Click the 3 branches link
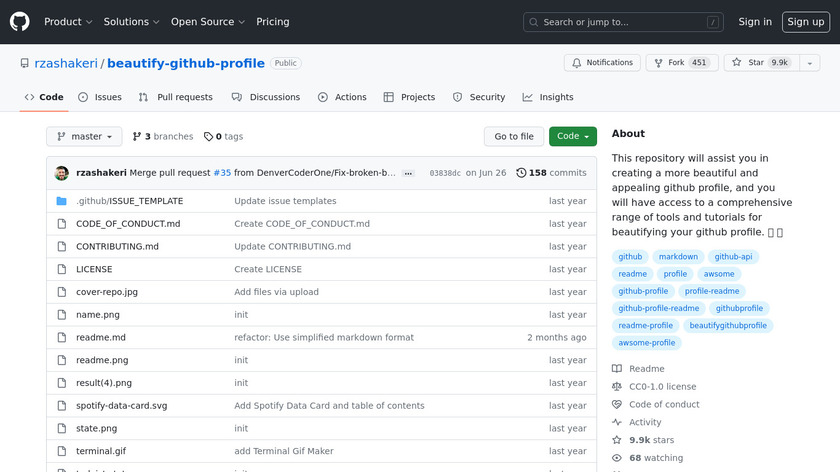The width and height of the screenshot is (840, 472). tap(163, 137)
